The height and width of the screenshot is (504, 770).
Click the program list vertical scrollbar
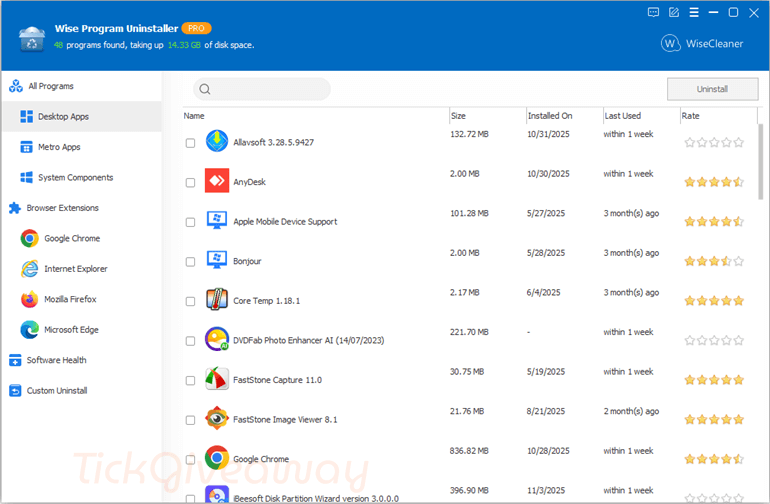coord(761,162)
